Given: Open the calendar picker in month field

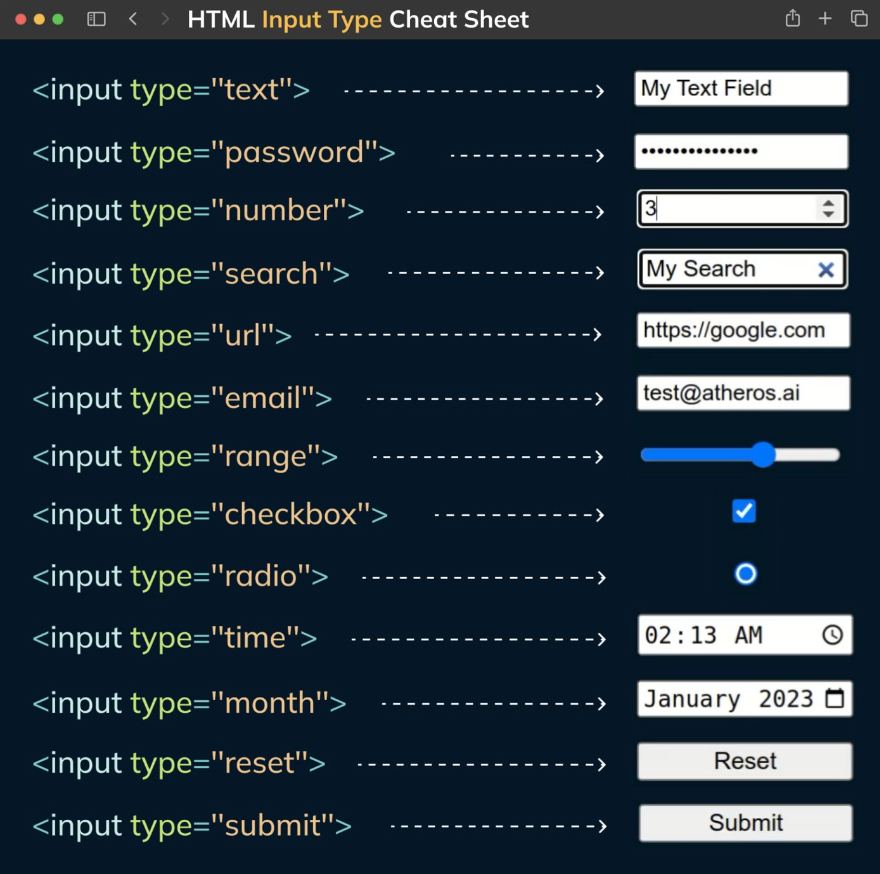Looking at the screenshot, I should [x=835, y=698].
